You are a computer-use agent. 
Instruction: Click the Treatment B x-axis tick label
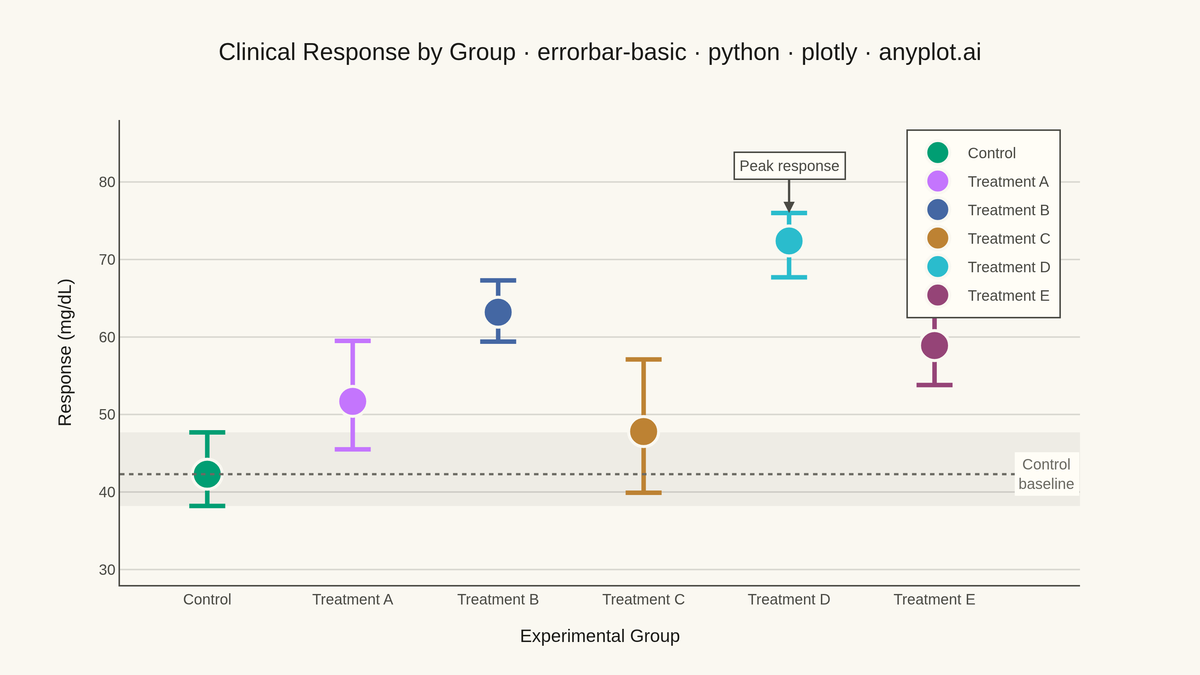coord(498,599)
